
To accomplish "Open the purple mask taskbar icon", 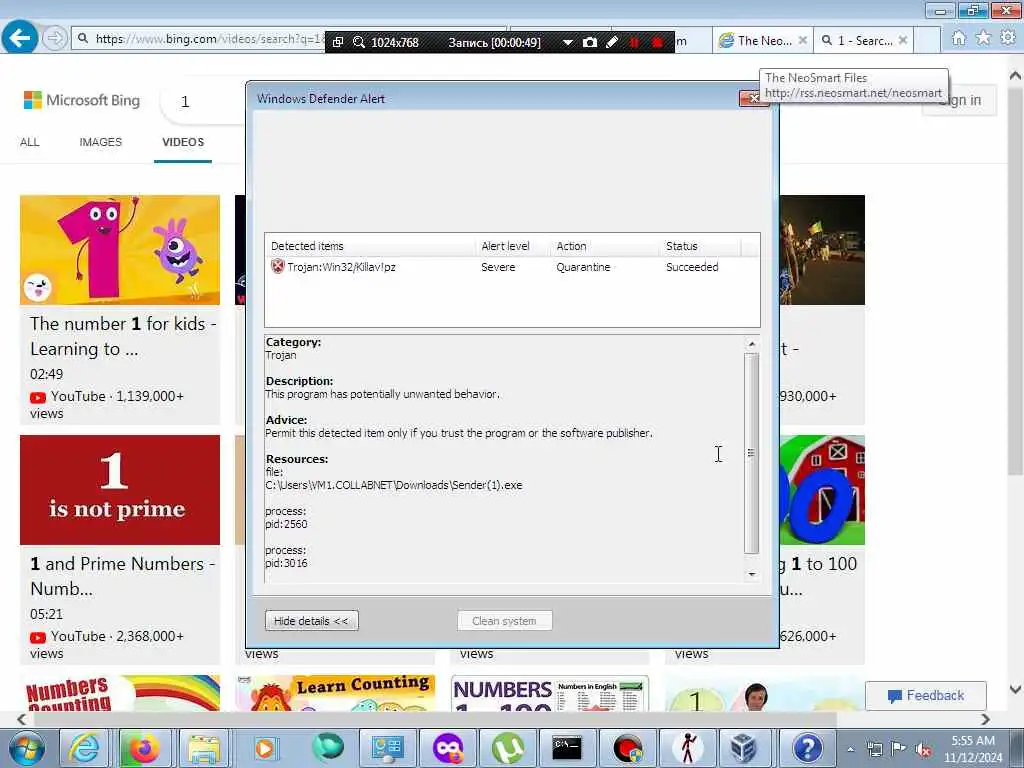I will (x=447, y=748).
